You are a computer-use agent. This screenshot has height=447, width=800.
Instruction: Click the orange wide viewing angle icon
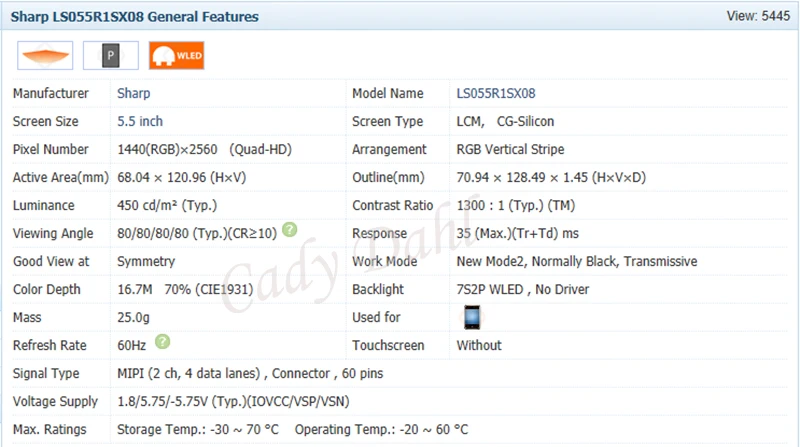[45, 55]
